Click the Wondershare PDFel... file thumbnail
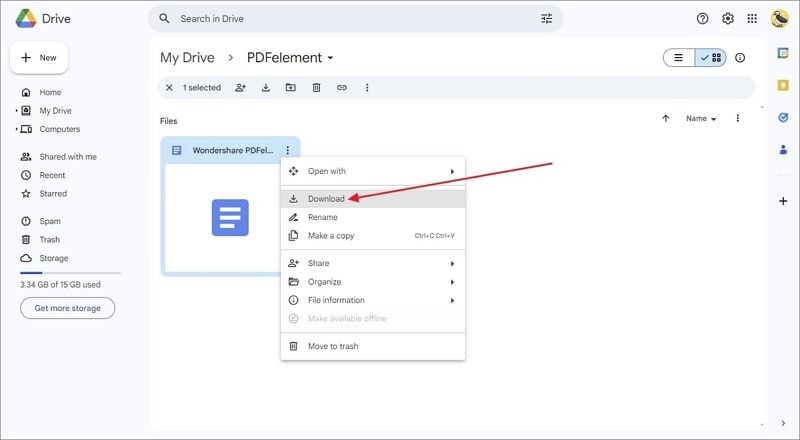The image size is (800, 440). click(x=230, y=218)
